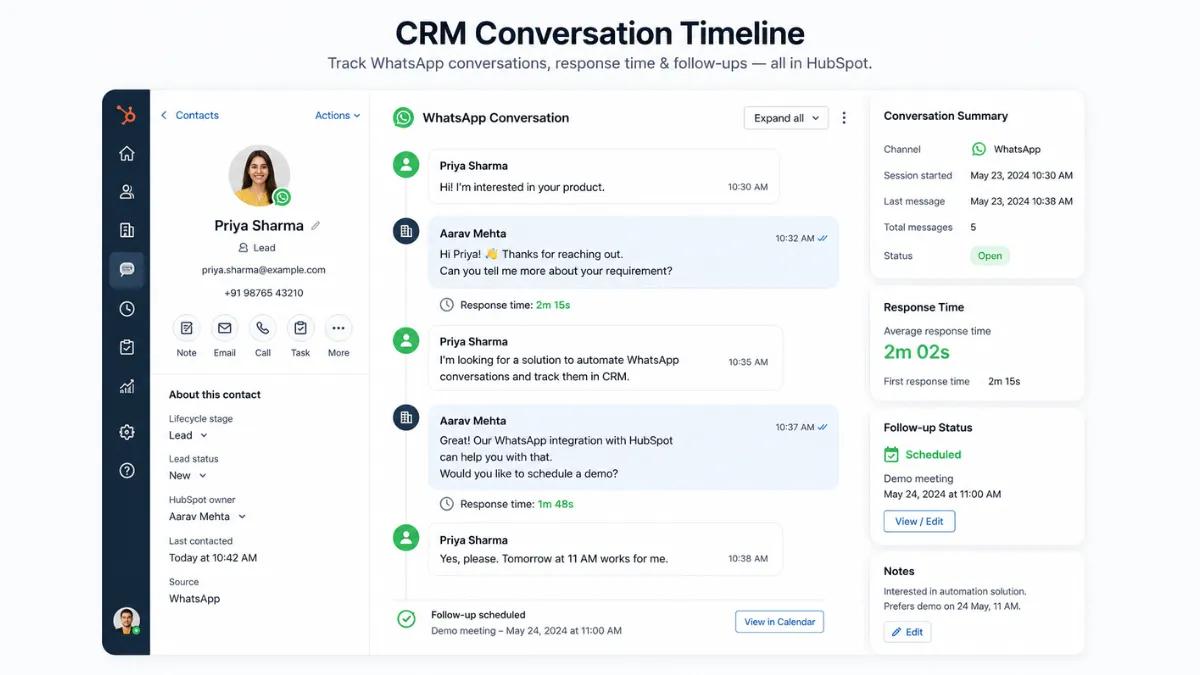This screenshot has height=675, width=1200.
Task: Open the HubSpot sprocket logo
Action: [126, 115]
